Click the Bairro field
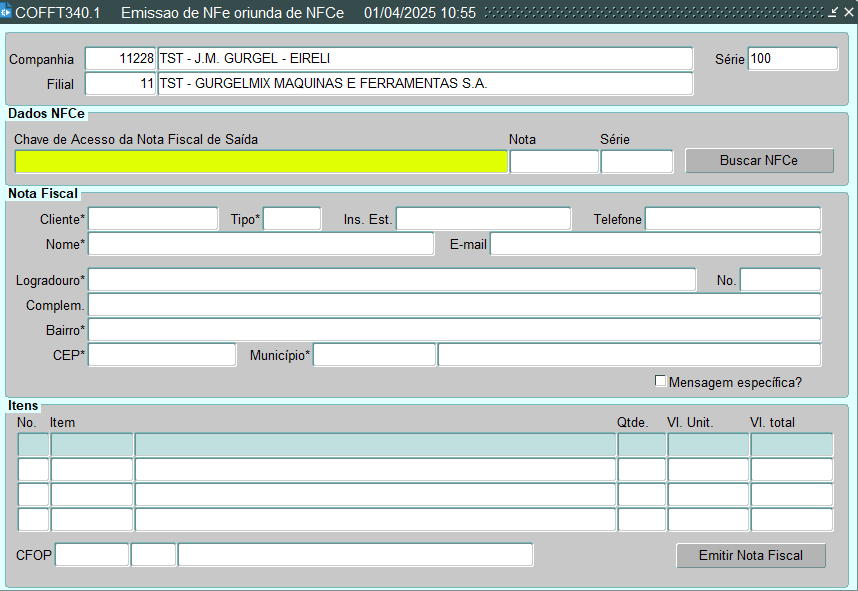Image resolution: width=858 pixels, height=591 pixels. click(x=454, y=330)
